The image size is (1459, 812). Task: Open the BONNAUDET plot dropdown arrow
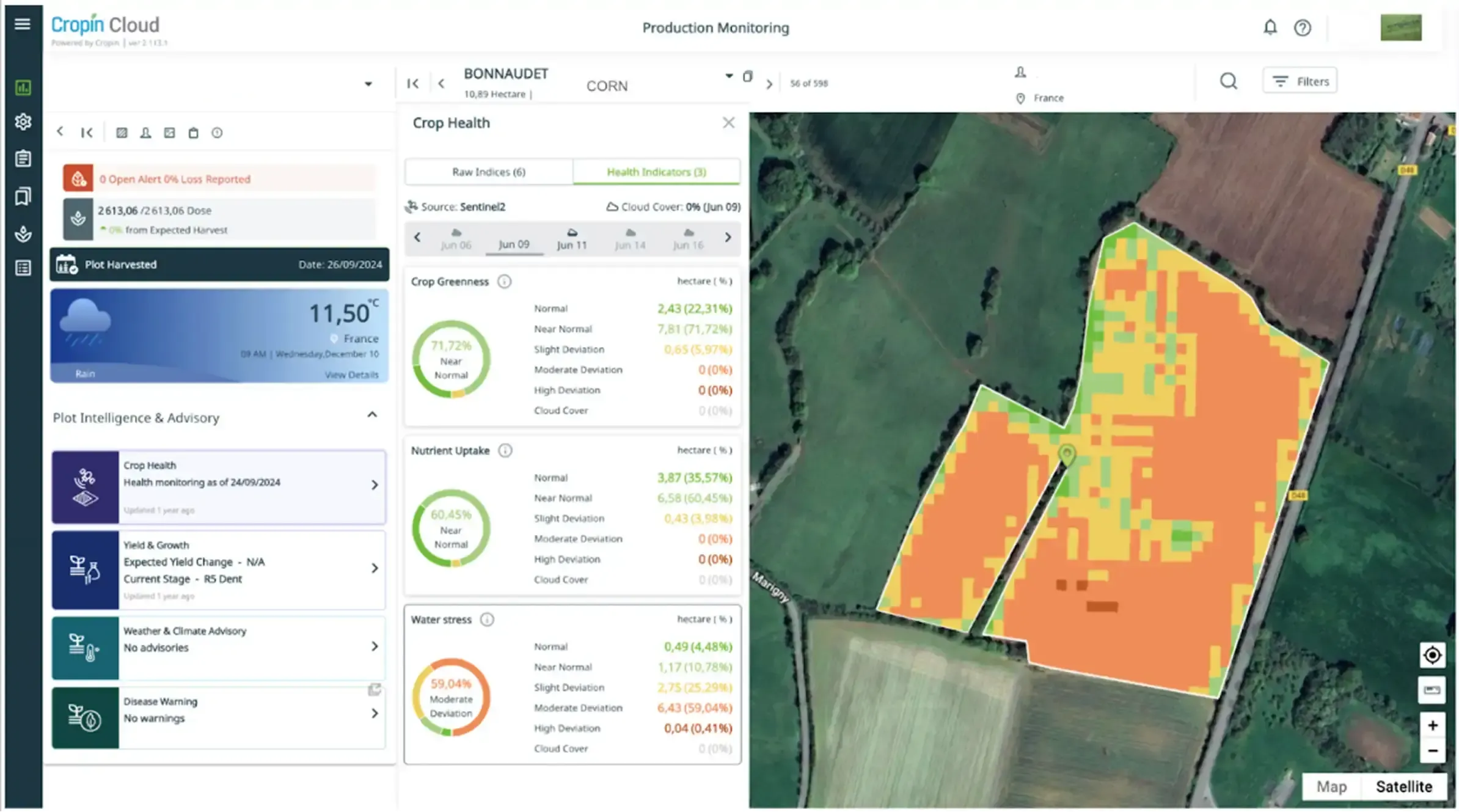pos(729,76)
